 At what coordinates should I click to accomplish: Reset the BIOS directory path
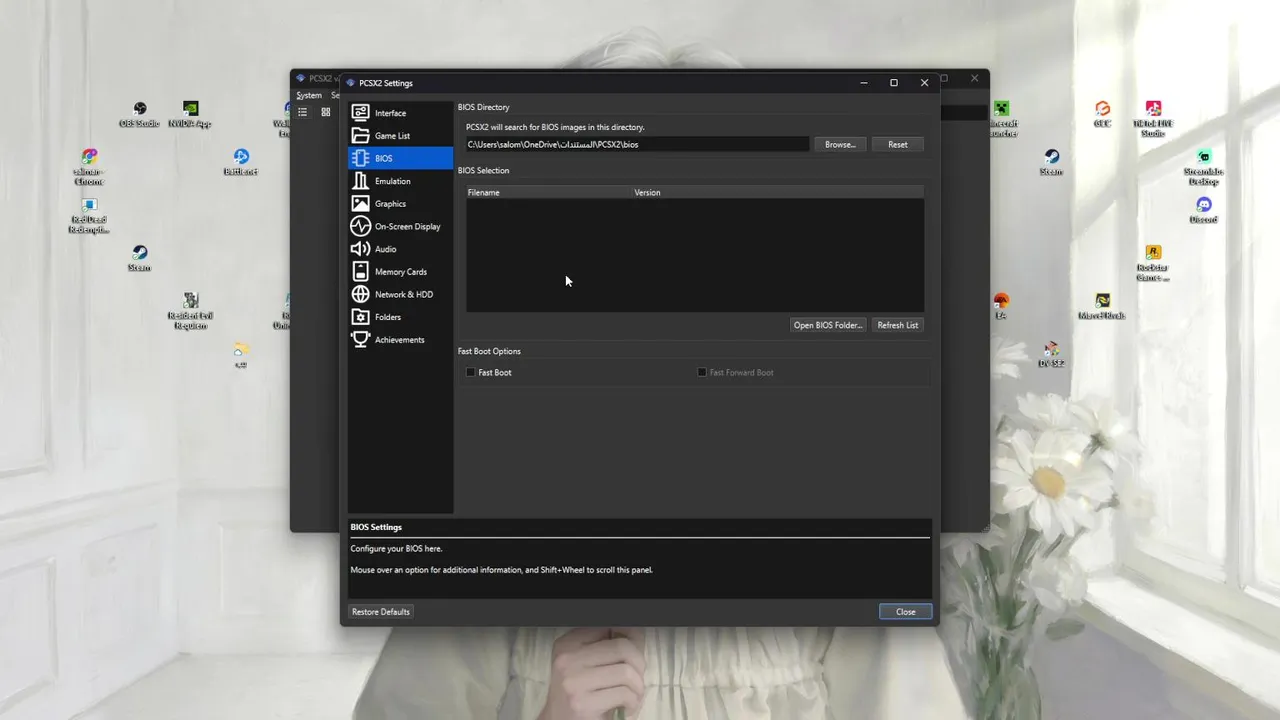coord(898,144)
